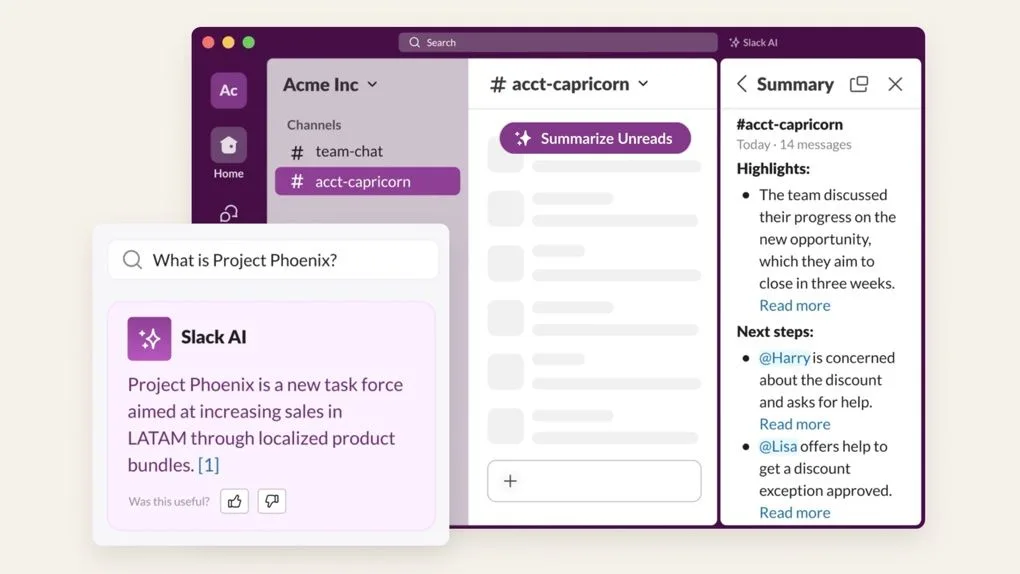Click the macOS green maximize button
This screenshot has width=1020, height=574.
pos(248,42)
